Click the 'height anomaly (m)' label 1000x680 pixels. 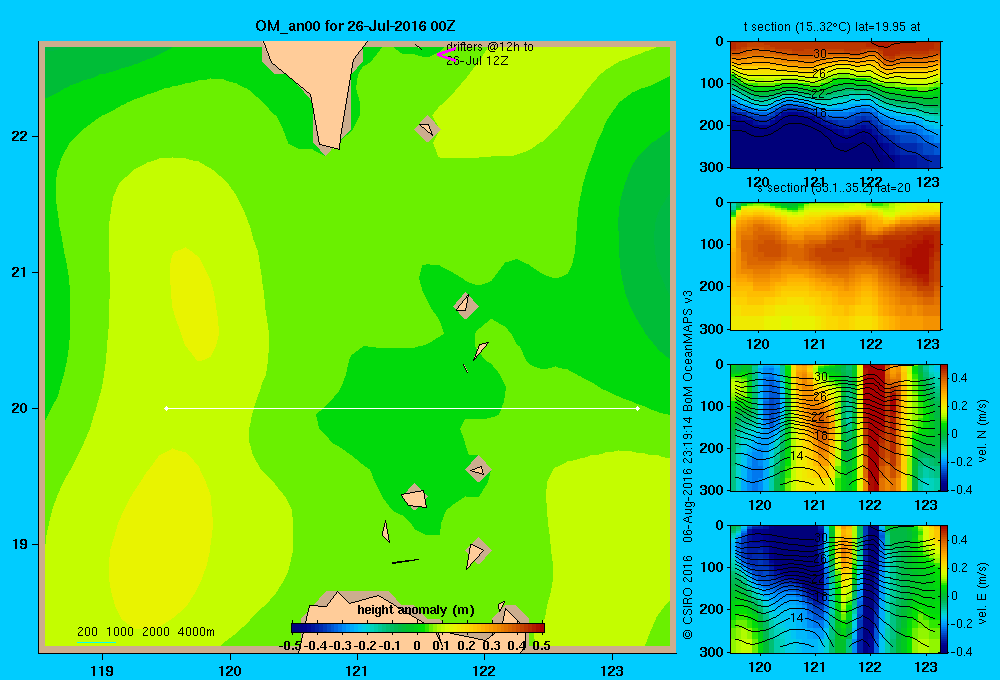416,610
